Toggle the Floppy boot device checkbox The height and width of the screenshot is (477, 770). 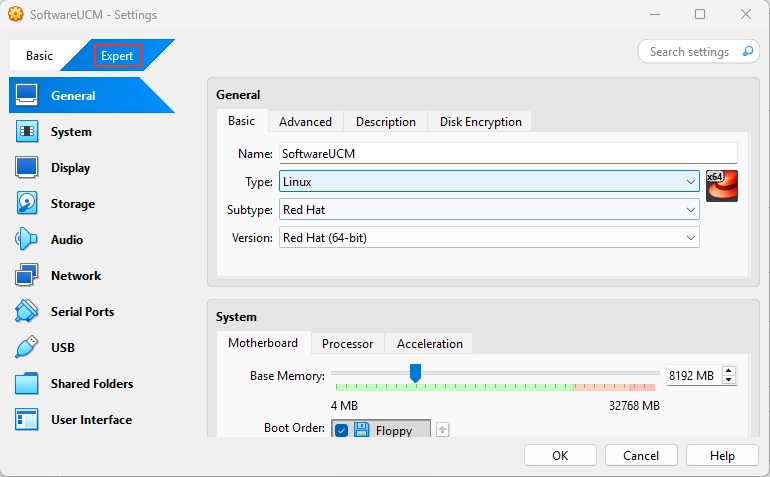tap(341, 430)
